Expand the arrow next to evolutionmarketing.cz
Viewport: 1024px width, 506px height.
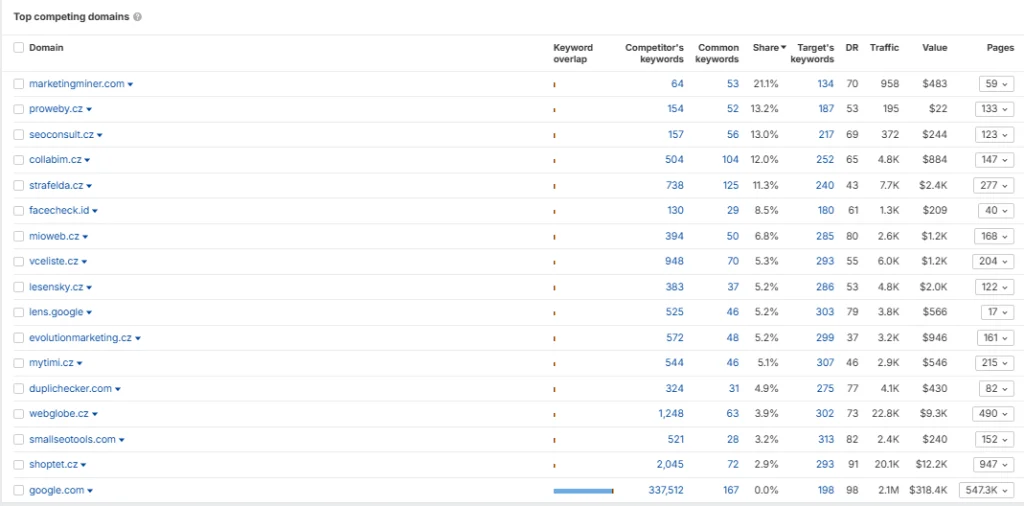point(138,338)
